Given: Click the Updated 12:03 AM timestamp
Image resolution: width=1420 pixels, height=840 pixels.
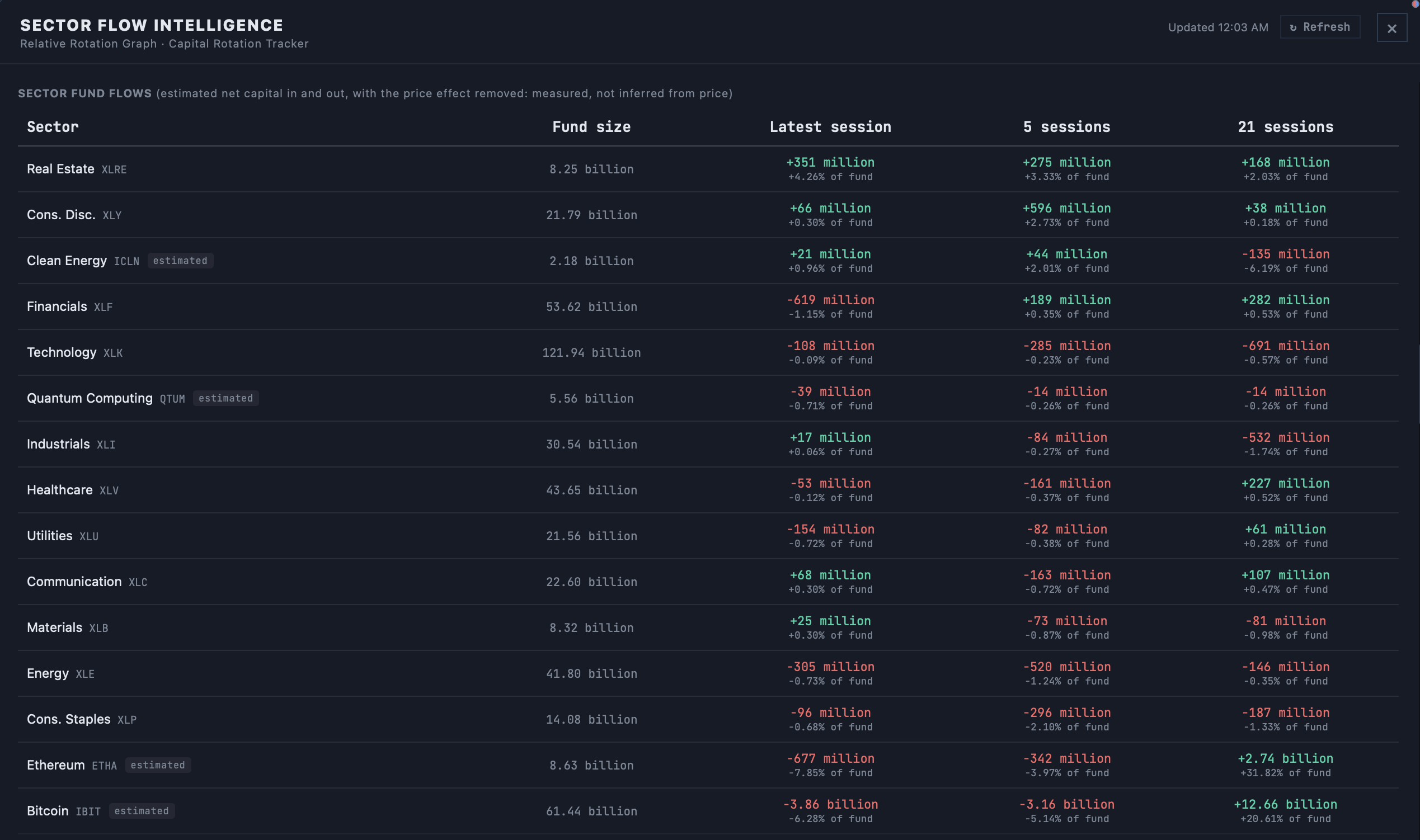Looking at the screenshot, I should click(1218, 28).
